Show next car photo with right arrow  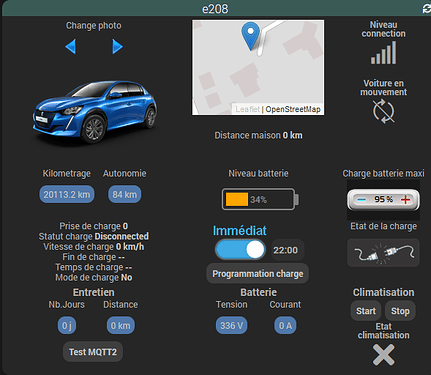coord(117,46)
